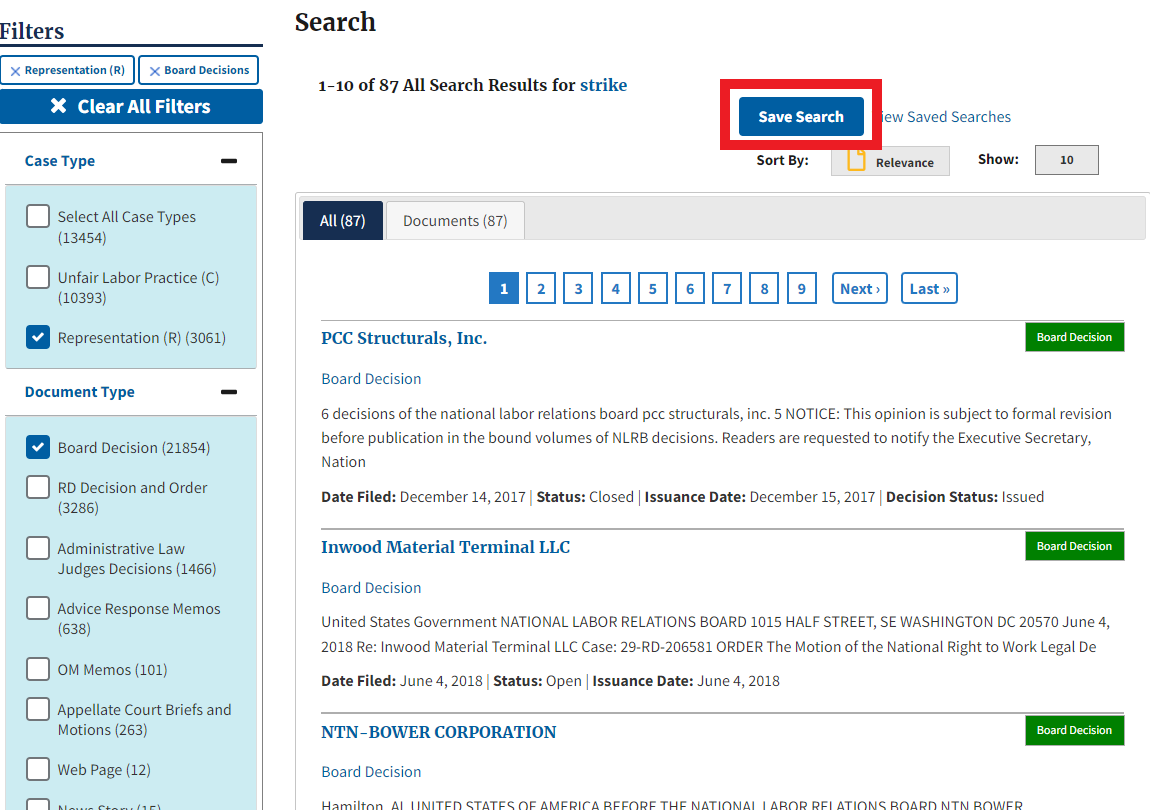Image resolution: width=1150 pixels, height=810 pixels.
Task: Tick the RD Decision and Order checkbox
Action: pyautogui.click(x=38, y=488)
